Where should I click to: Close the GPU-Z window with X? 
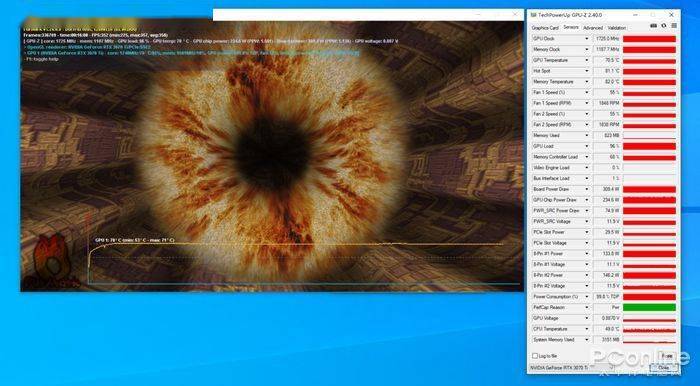click(671, 15)
